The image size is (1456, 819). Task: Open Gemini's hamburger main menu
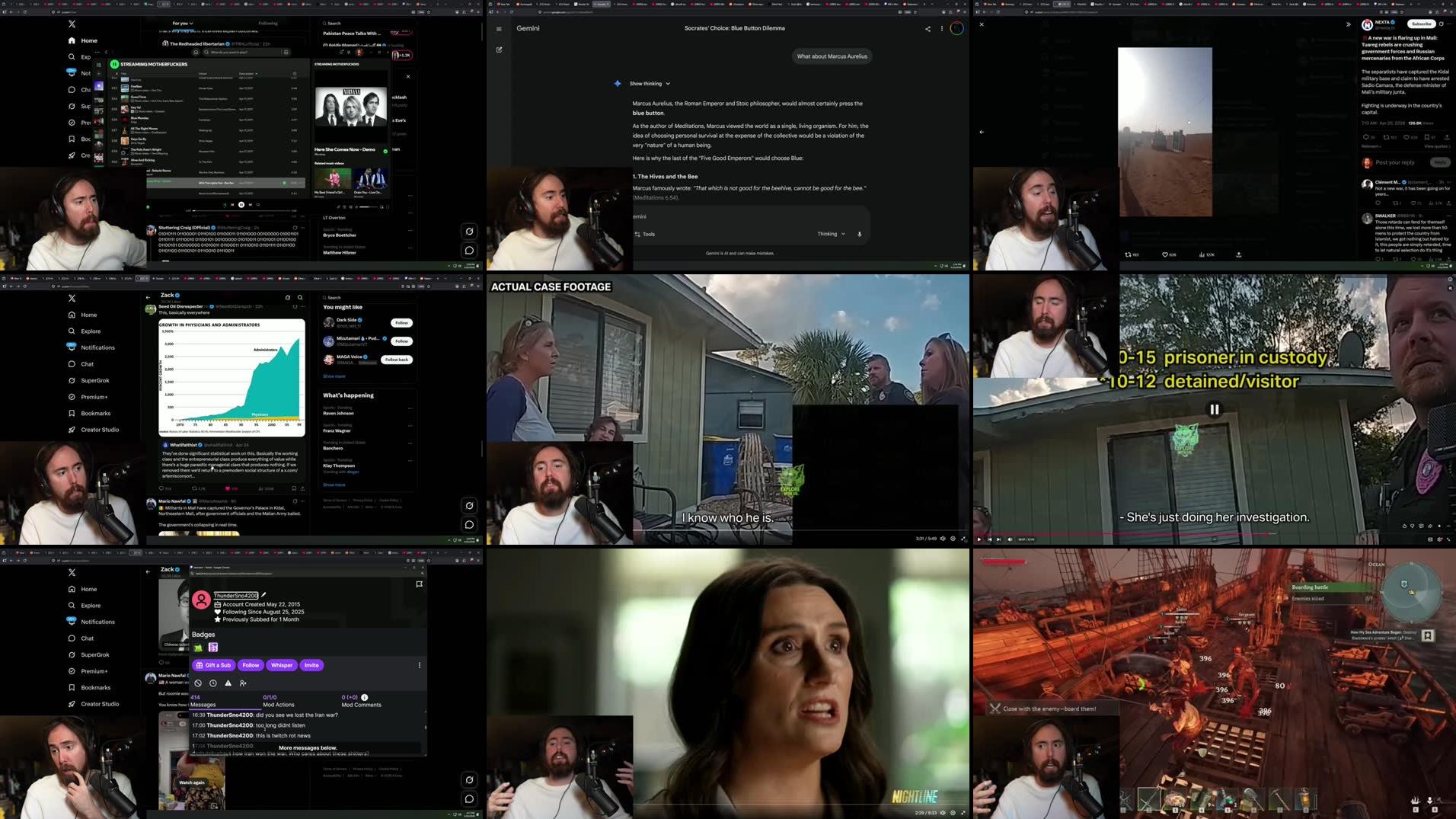coord(499,29)
